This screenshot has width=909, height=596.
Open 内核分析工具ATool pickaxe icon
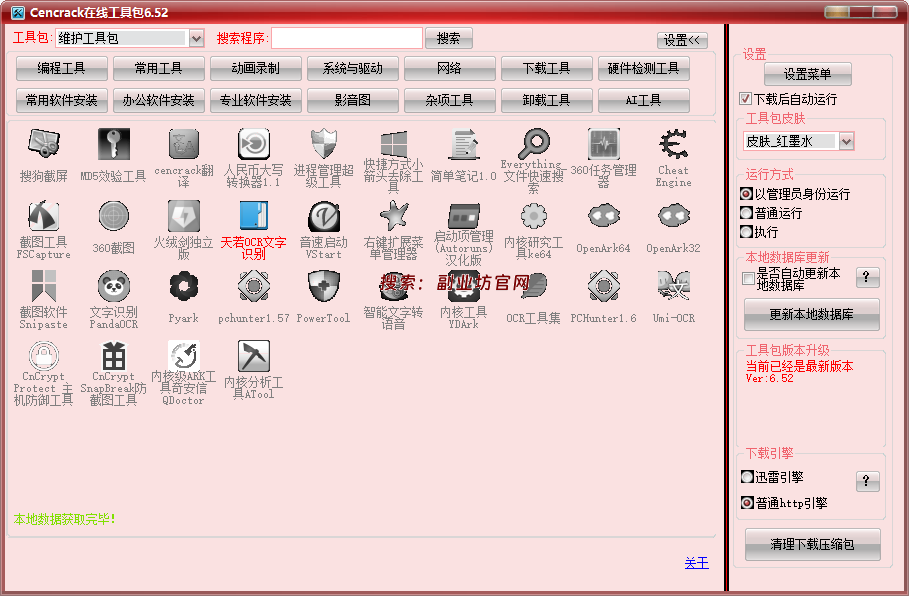coord(254,355)
